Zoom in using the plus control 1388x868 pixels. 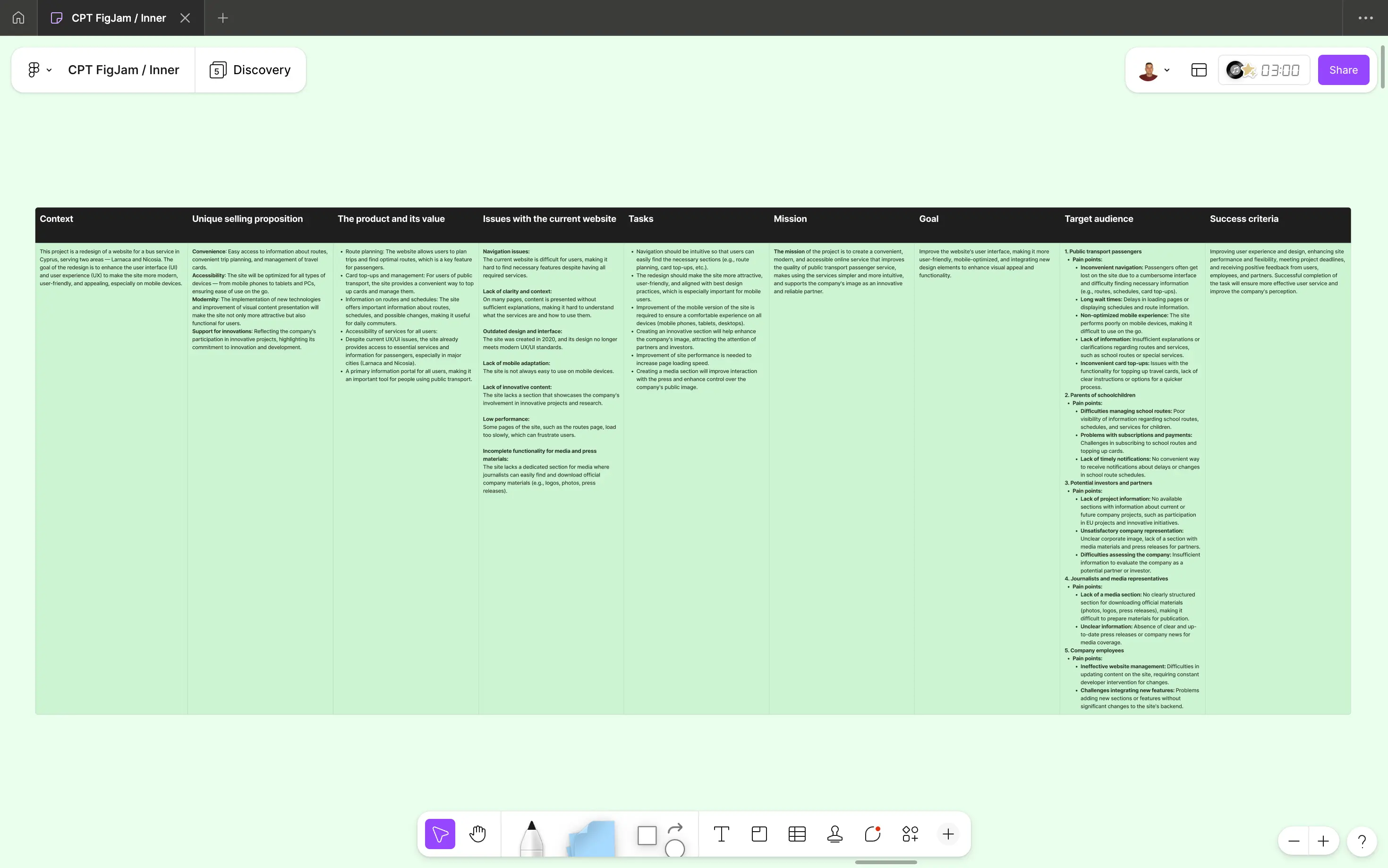1324,841
